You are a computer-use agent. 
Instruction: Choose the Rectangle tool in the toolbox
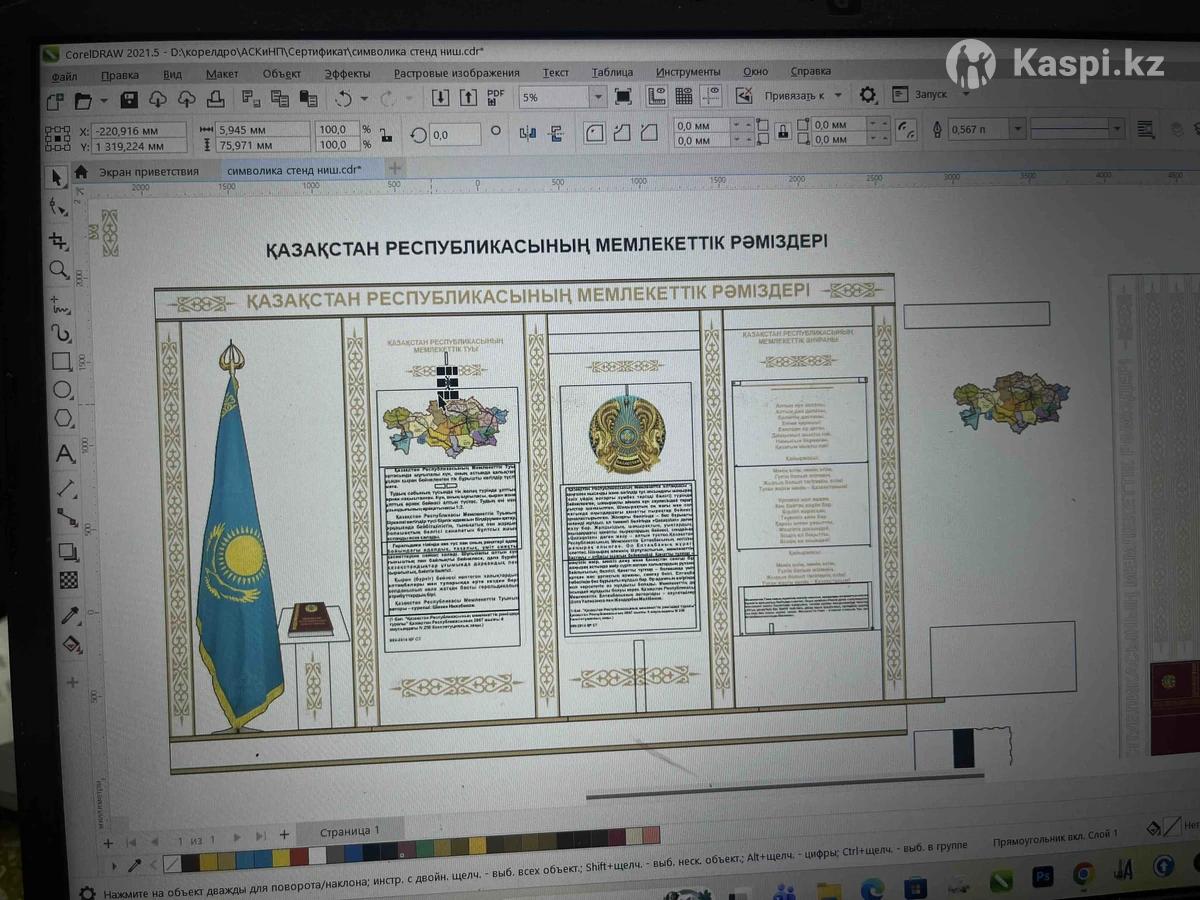(x=62, y=361)
